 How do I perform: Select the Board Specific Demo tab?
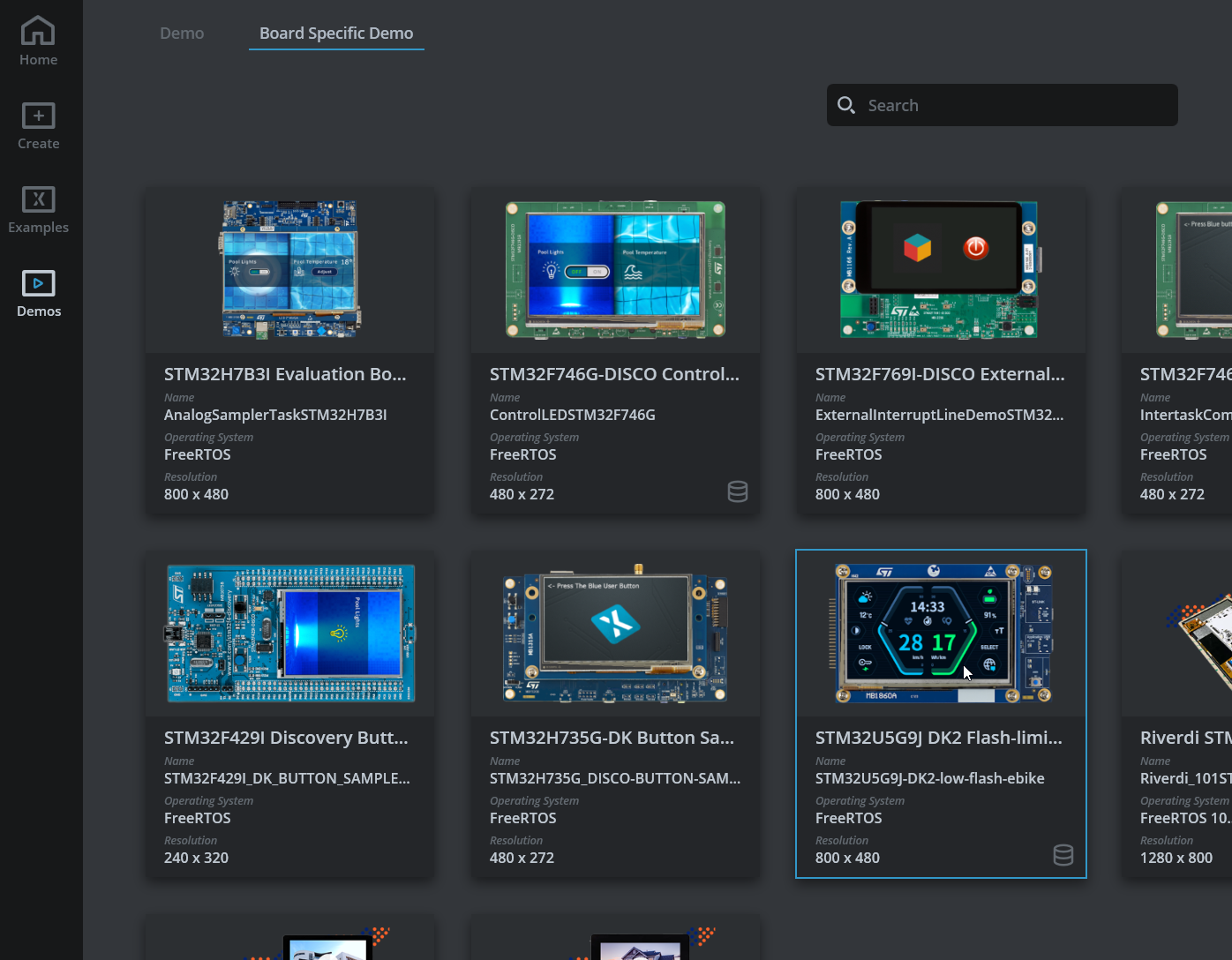click(x=335, y=33)
